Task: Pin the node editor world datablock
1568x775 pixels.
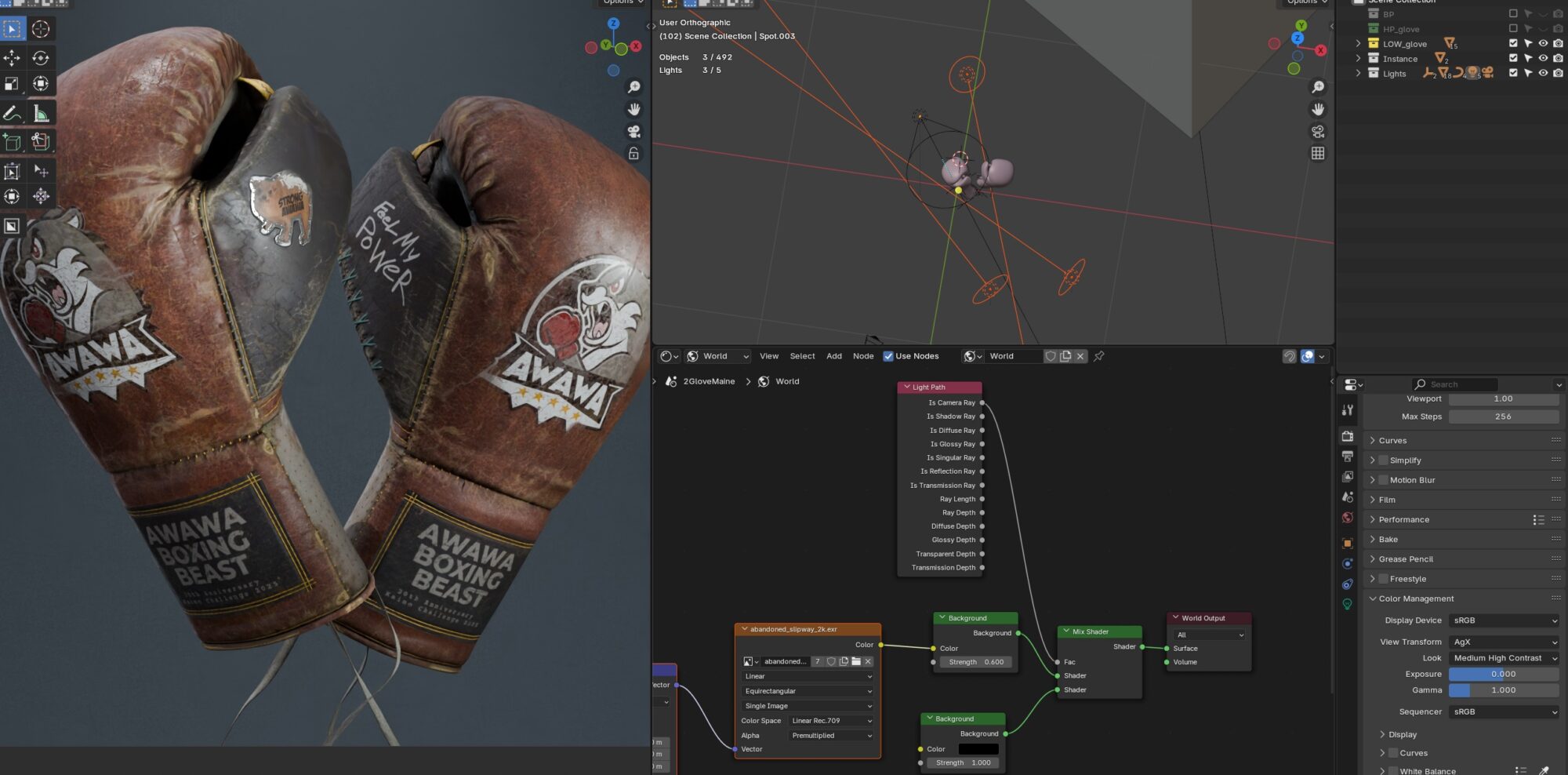Action: coord(1099,356)
